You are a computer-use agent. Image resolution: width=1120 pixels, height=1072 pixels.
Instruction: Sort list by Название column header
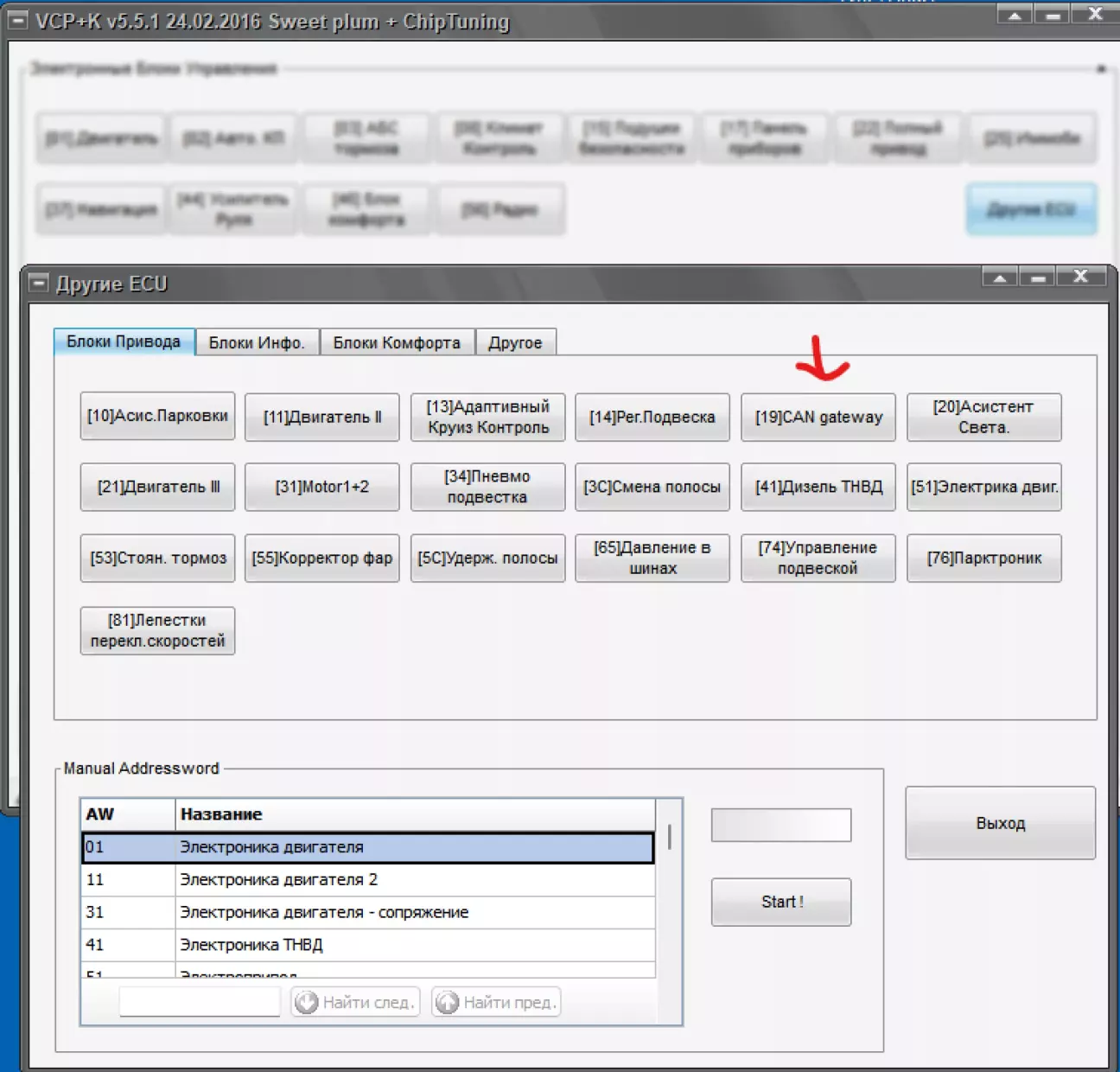pyautogui.click(x=415, y=814)
